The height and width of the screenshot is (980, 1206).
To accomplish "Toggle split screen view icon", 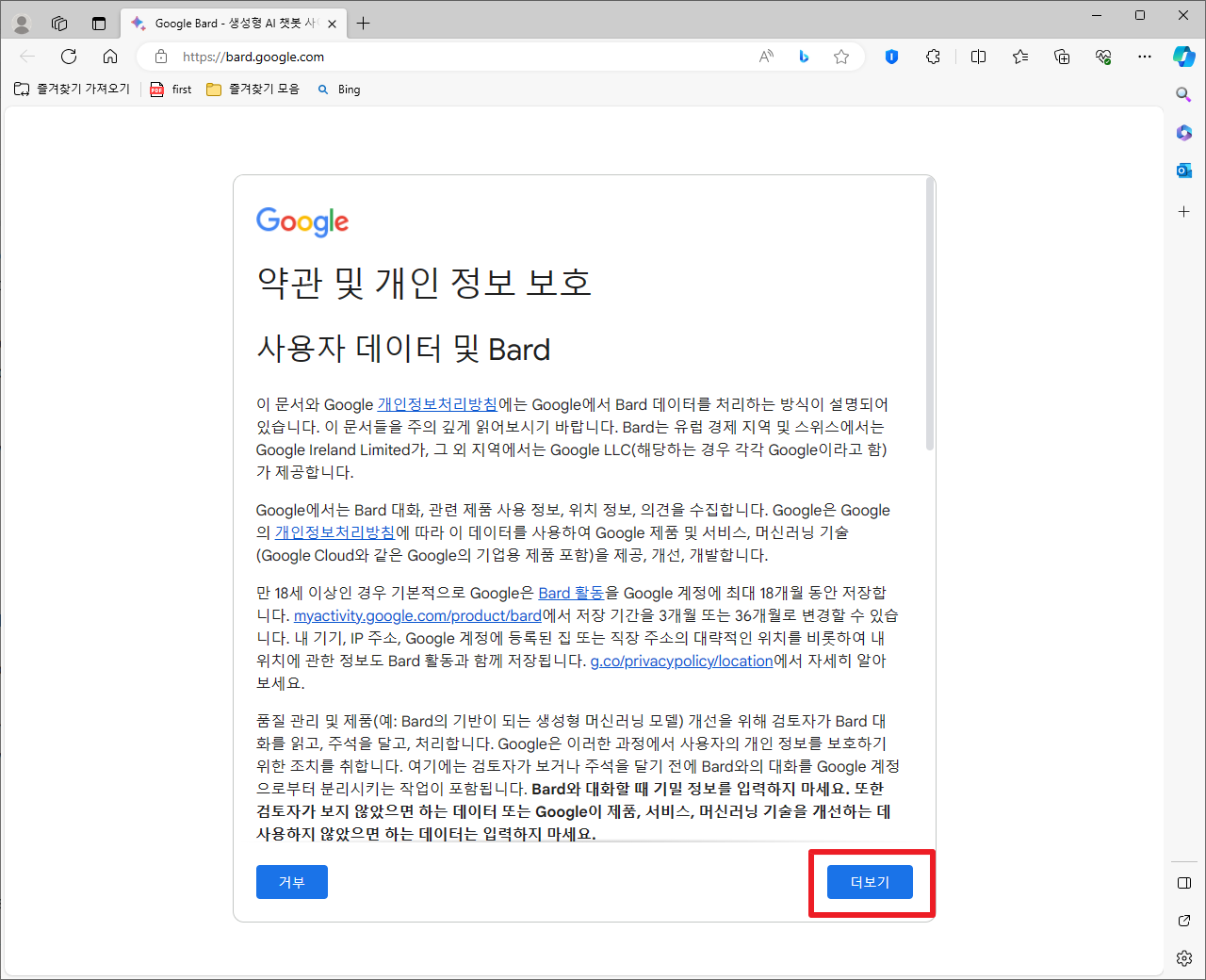I will [979, 57].
